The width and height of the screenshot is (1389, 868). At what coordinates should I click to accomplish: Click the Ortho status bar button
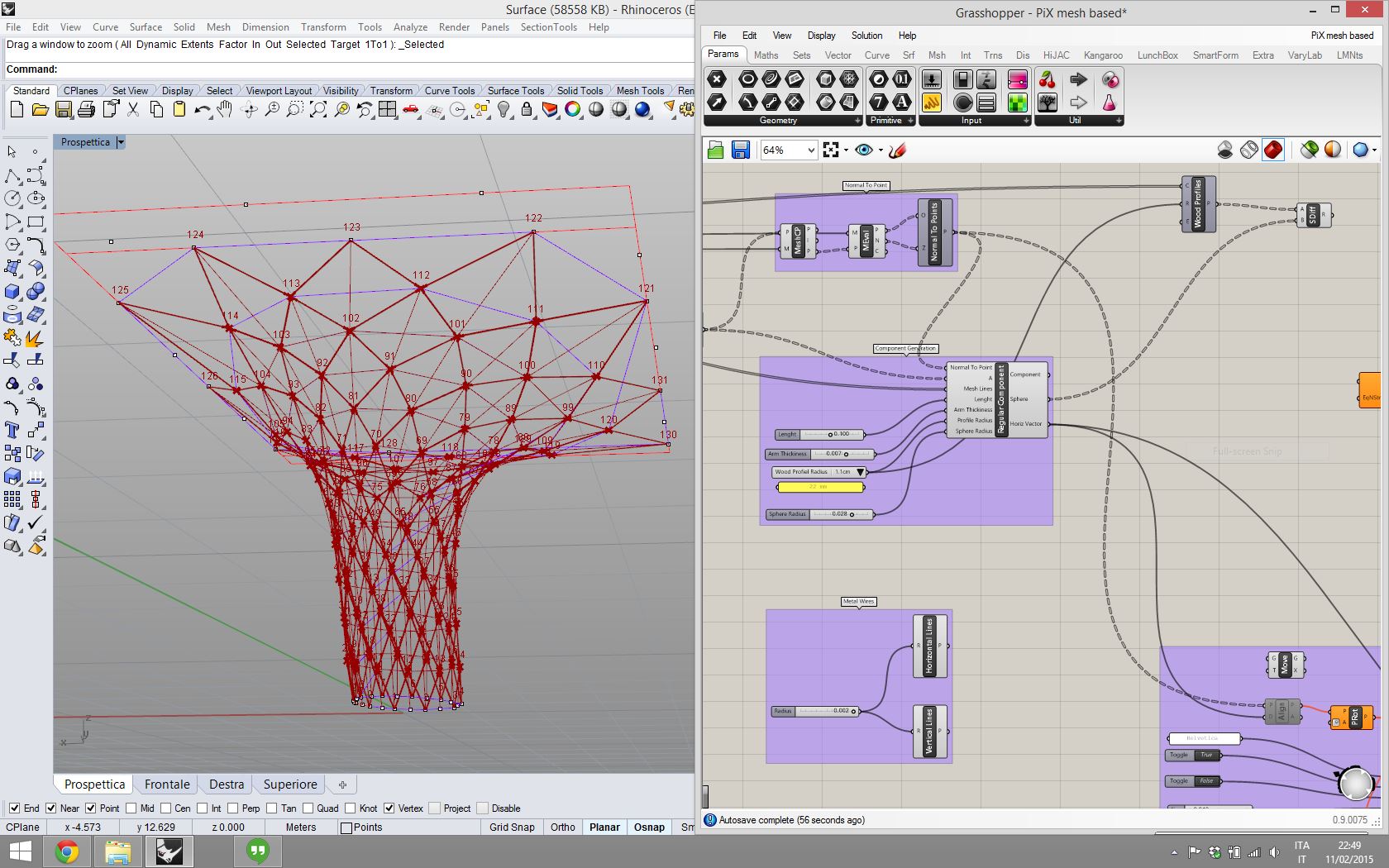562,827
